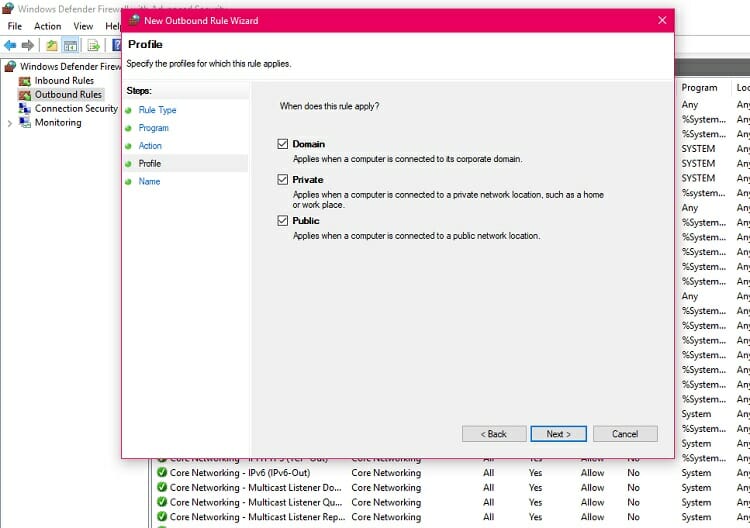The width and height of the screenshot is (750, 528).
Task: Click the Show/Hide Console Tree icon
Action: point(70,45)
